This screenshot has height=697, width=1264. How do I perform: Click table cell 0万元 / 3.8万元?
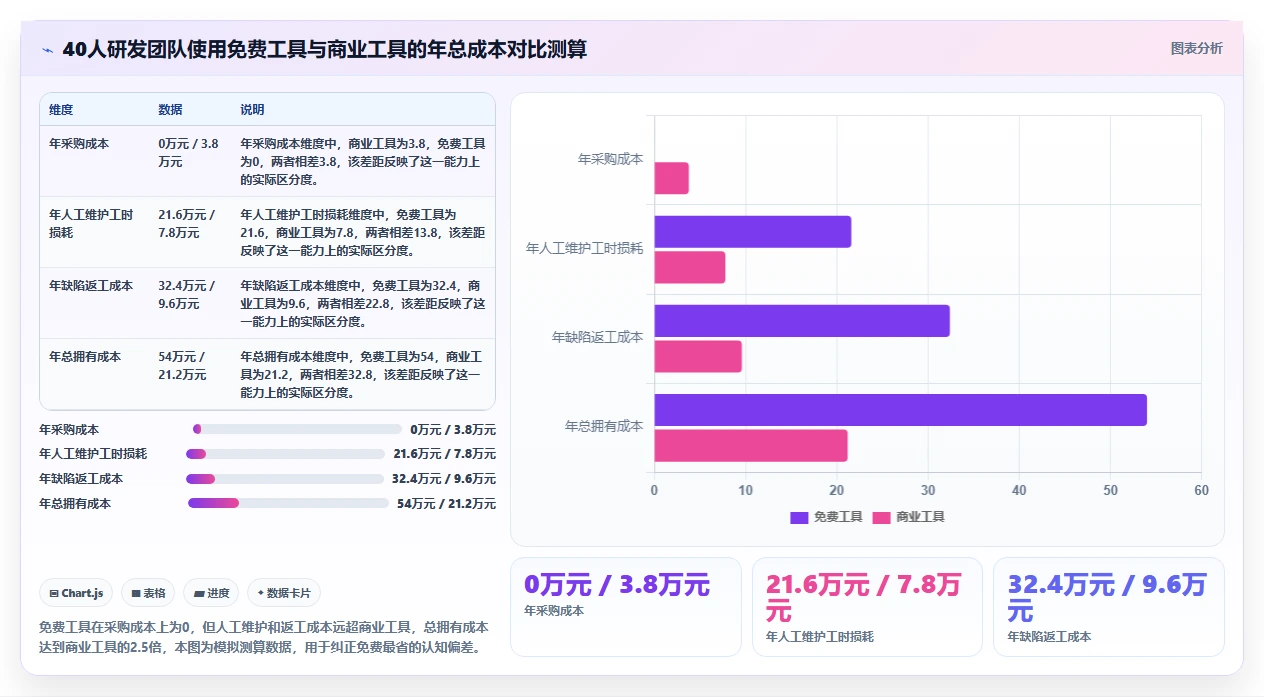tap(188, 153)
